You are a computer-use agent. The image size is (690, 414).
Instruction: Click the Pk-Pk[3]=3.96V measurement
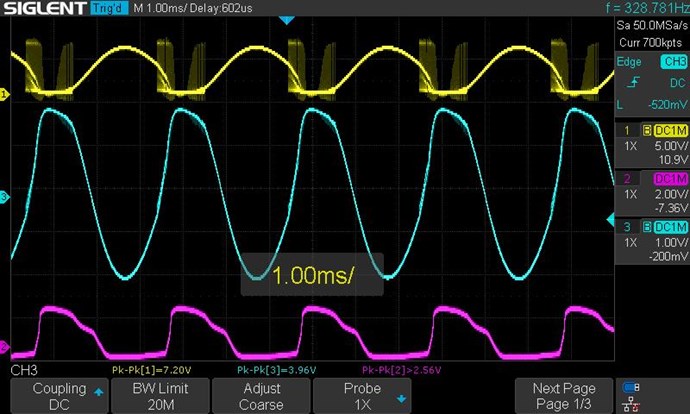click(x=276, y=370)
